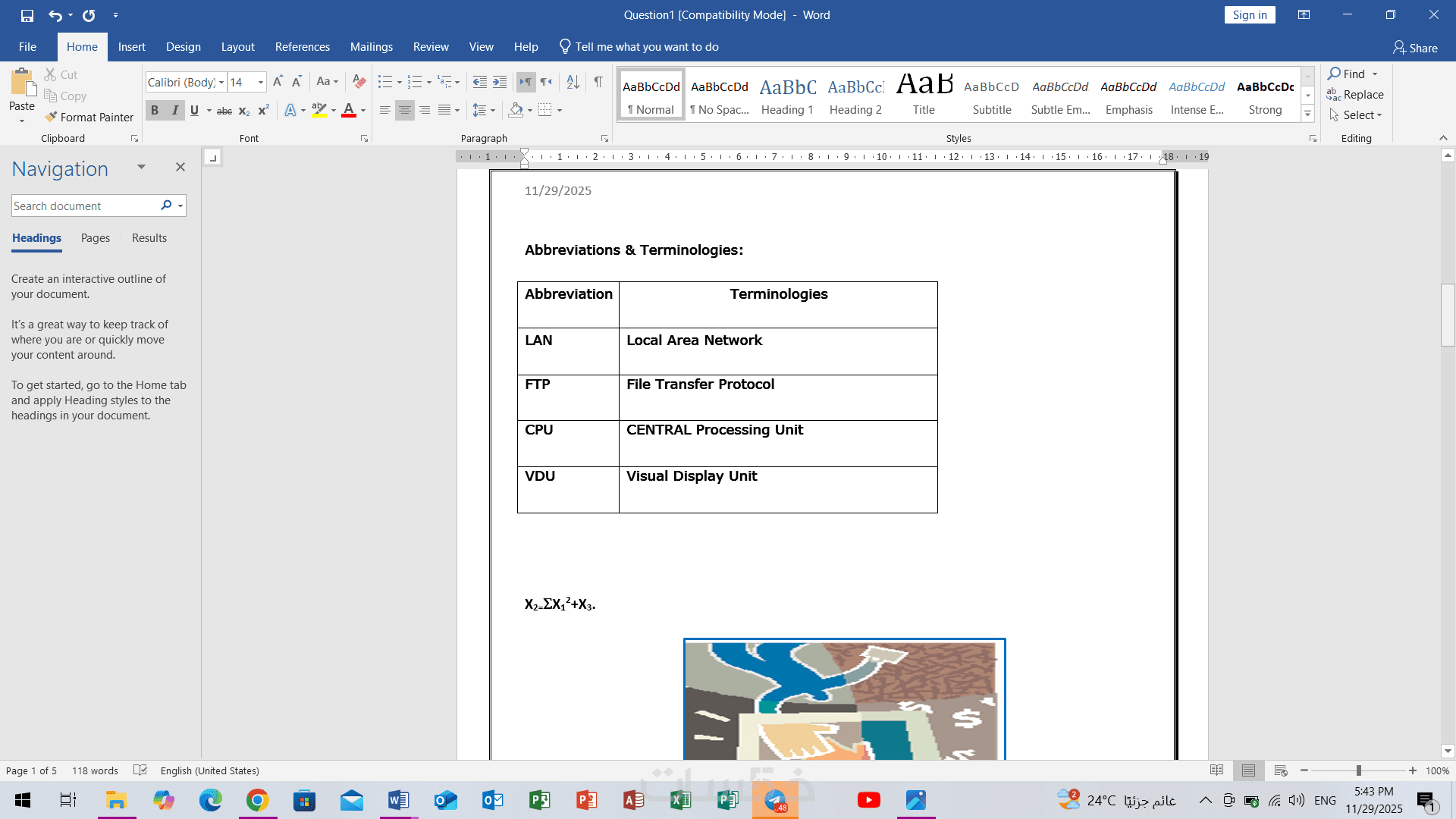1456x819 pixels.
Task: Click the Increase Indent icon
Action: pyautogui.click(x=500, y=82)
